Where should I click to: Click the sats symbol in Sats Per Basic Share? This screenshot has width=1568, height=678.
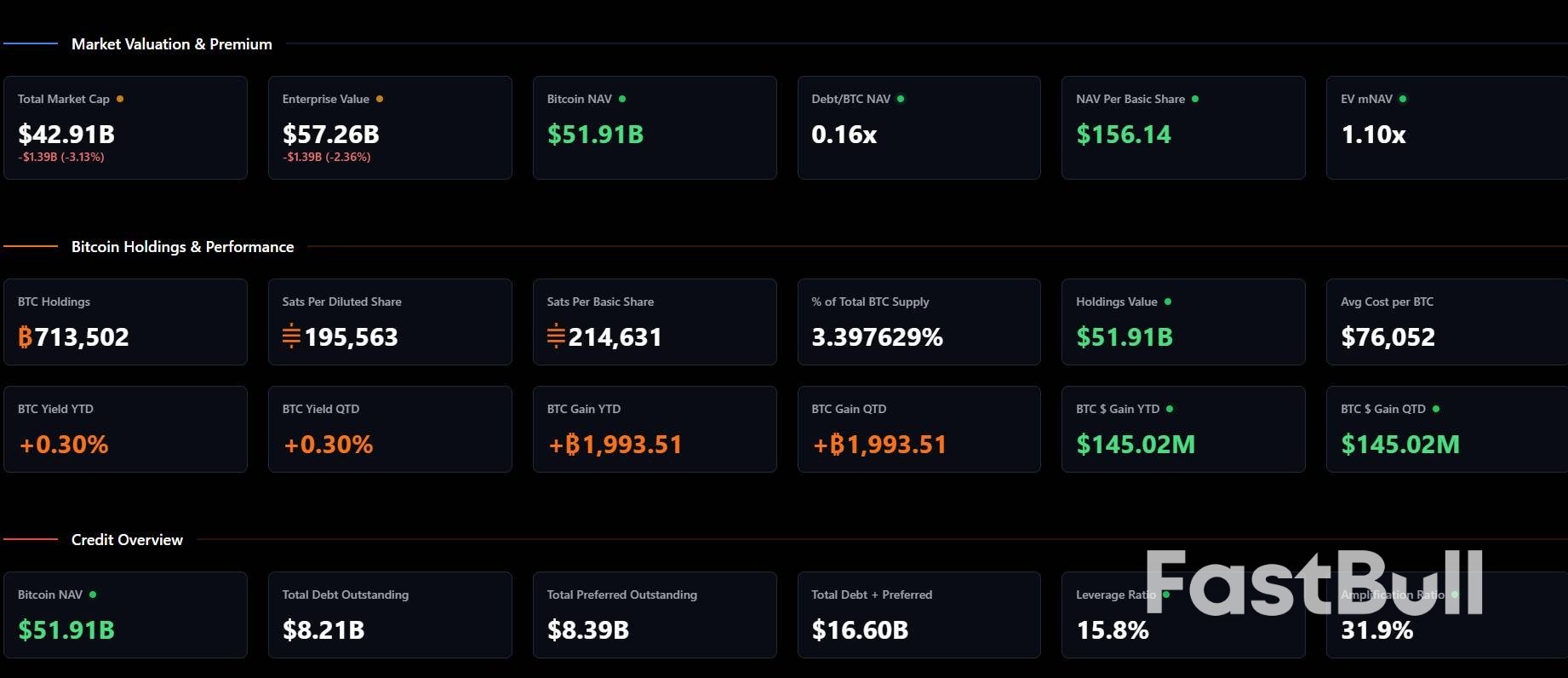pos(556,336)
